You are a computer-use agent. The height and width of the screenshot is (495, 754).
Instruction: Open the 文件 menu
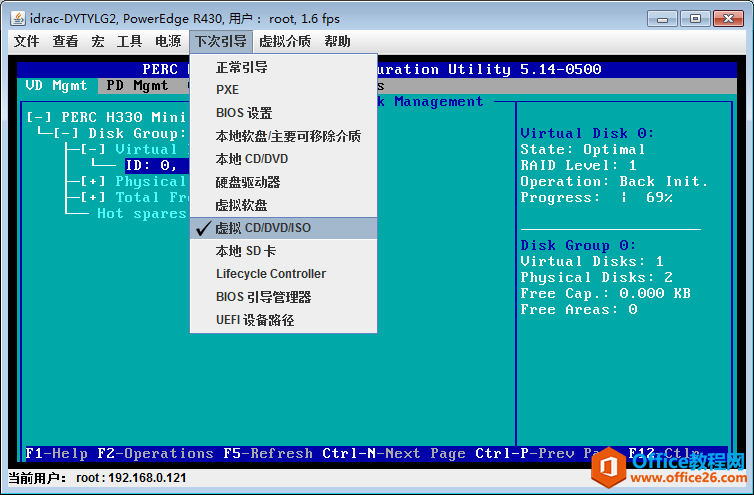[26, 41]
